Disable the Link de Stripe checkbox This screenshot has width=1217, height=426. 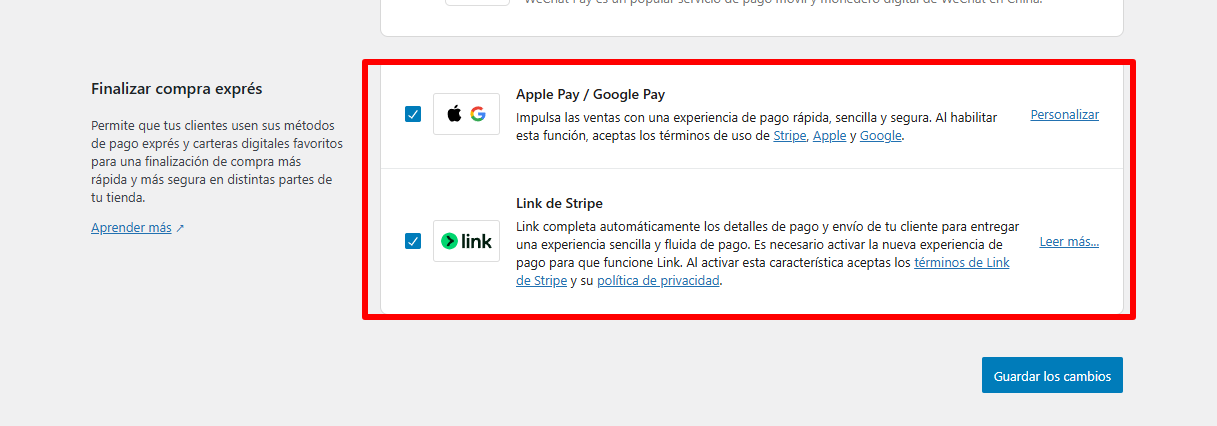coord(413,241)
